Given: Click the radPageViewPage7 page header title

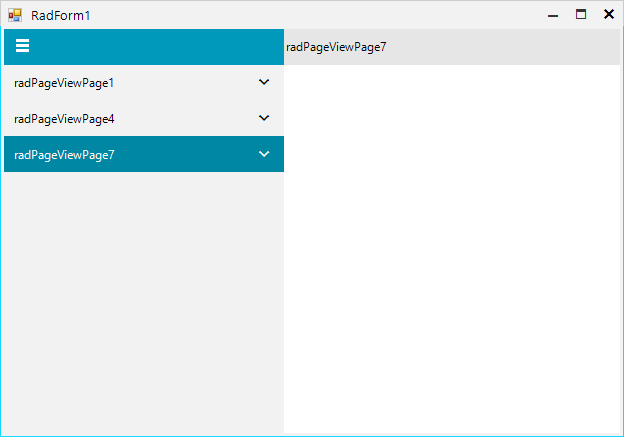Looking at the screenshot, I should point(336,47).
